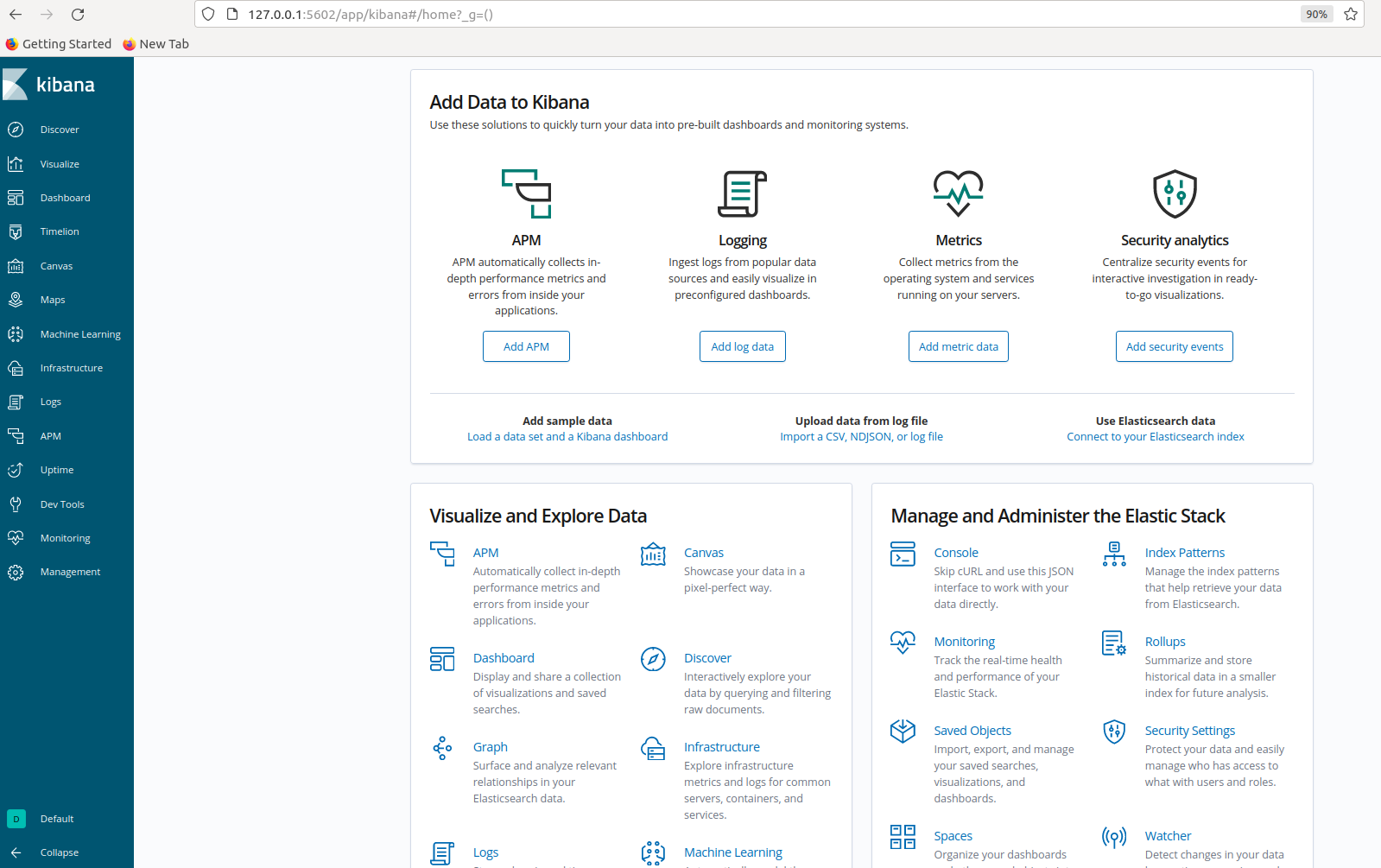Image resolution: width=1381 pixels, height=868 pixels.
Task: Bookmark this page with the star icon
Action: 1351,14
